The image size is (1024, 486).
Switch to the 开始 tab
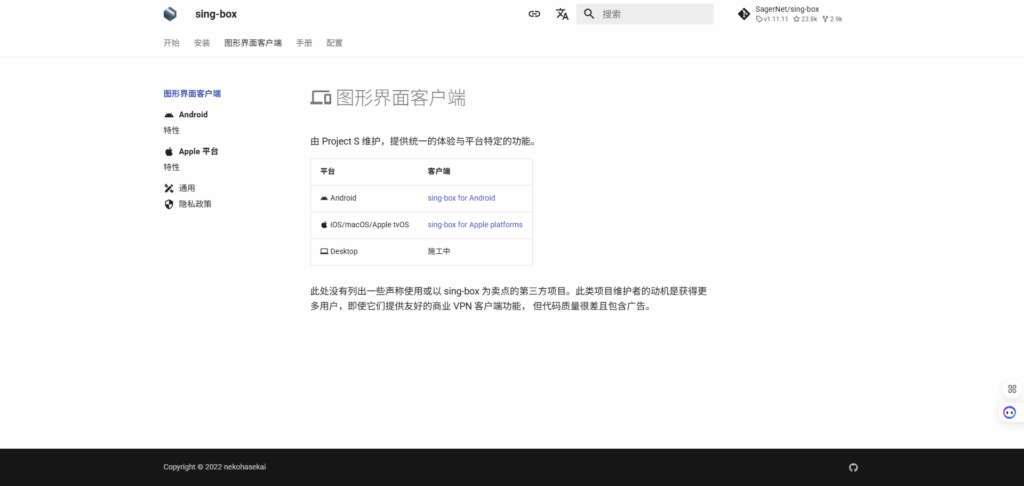click(x=171, y=43)
